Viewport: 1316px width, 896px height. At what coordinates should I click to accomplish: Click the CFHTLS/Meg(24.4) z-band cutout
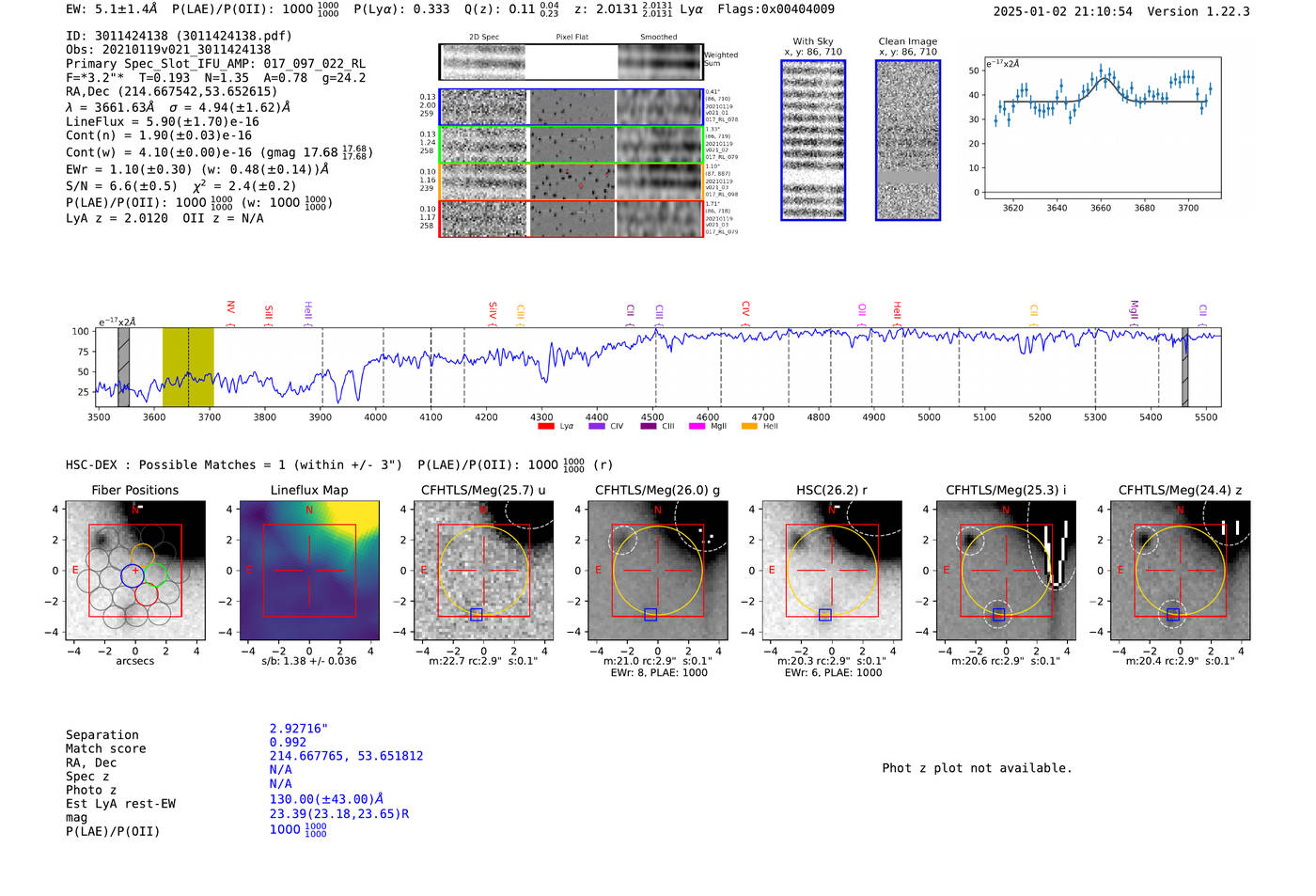tap(1180, 570)
